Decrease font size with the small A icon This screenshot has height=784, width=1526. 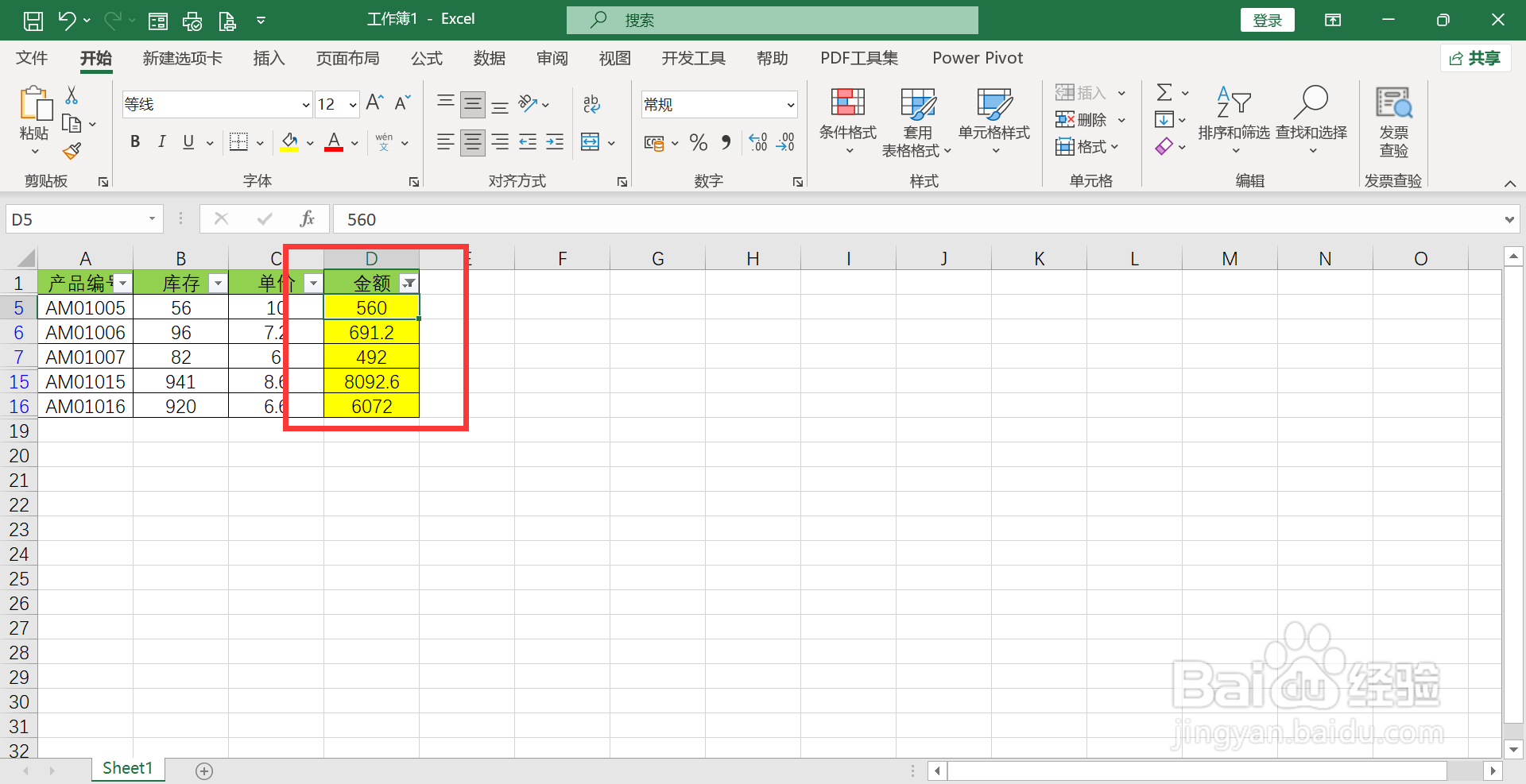pyautogui.click(x=402, y=103)
